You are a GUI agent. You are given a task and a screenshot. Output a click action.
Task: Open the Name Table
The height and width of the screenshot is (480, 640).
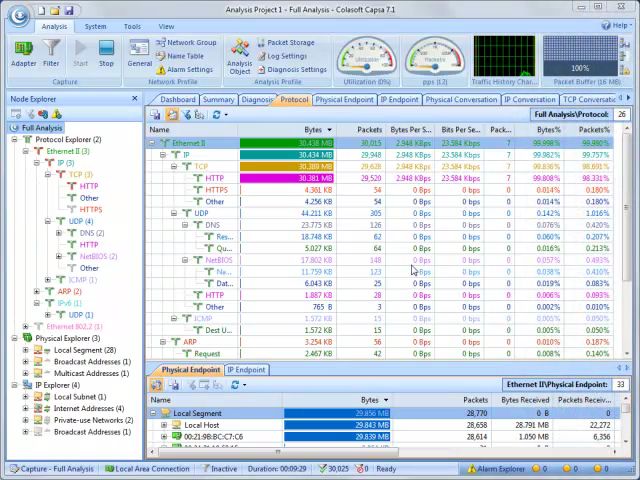pyautogui.click(x=180, y=56)
